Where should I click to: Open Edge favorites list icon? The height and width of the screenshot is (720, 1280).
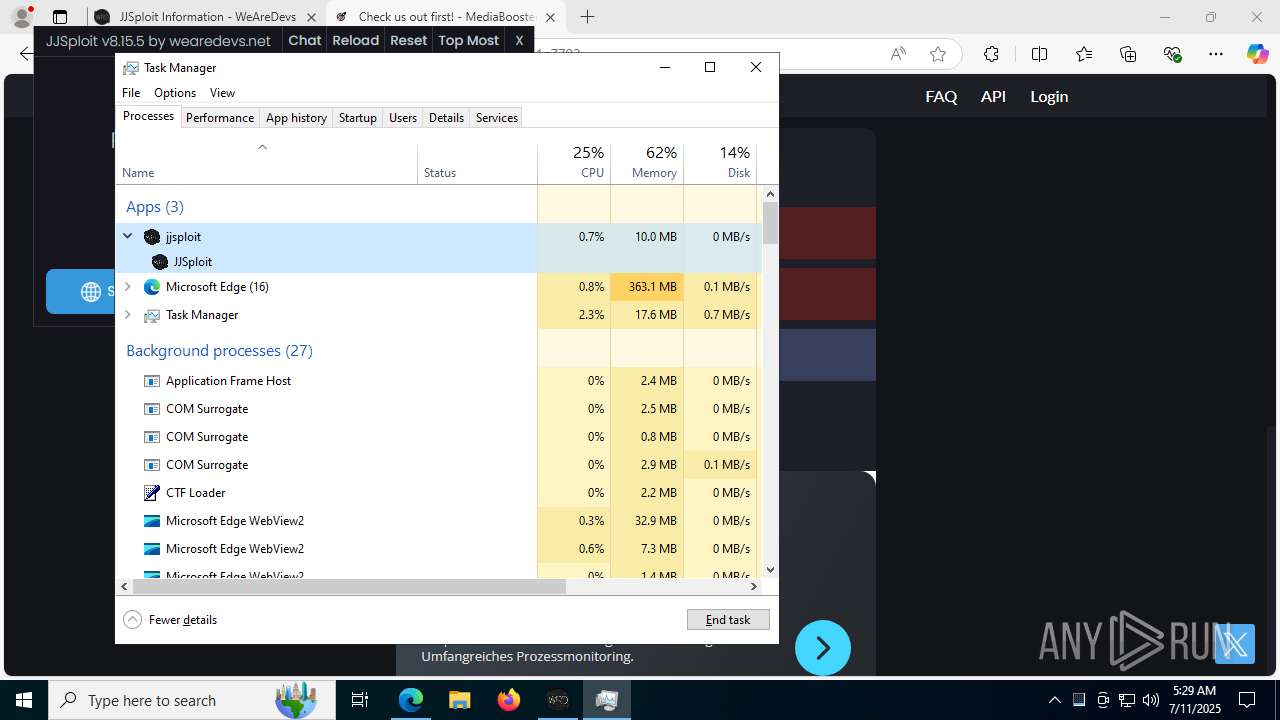[x=1084, y=54]
